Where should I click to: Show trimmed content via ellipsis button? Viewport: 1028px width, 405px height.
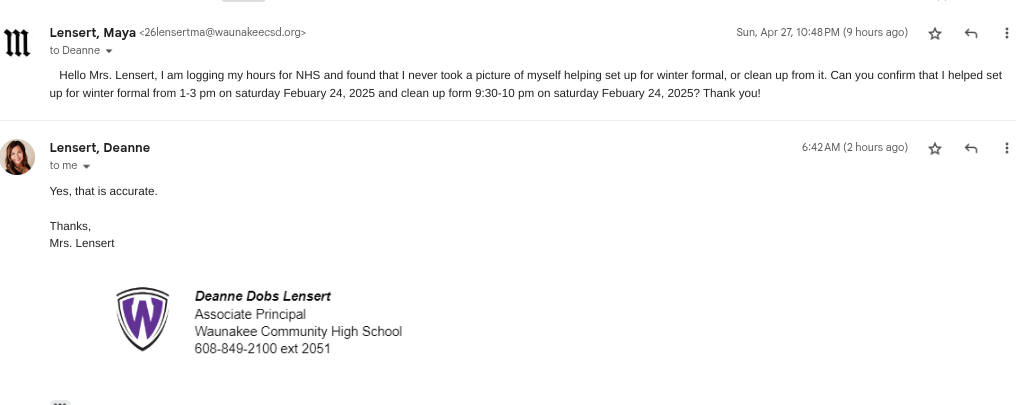(61, 402)
